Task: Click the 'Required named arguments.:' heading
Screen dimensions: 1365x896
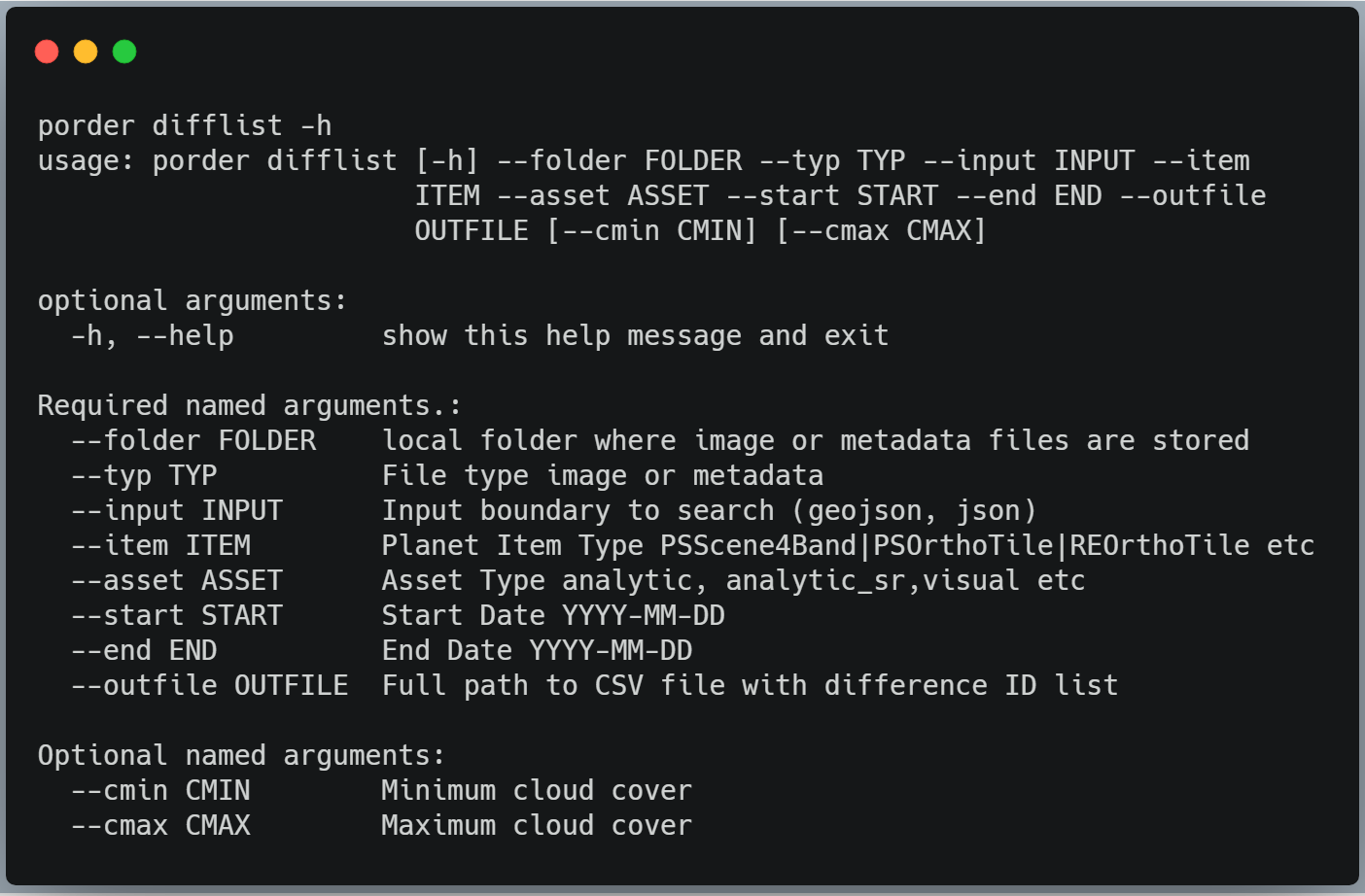Action: [250, 405]
